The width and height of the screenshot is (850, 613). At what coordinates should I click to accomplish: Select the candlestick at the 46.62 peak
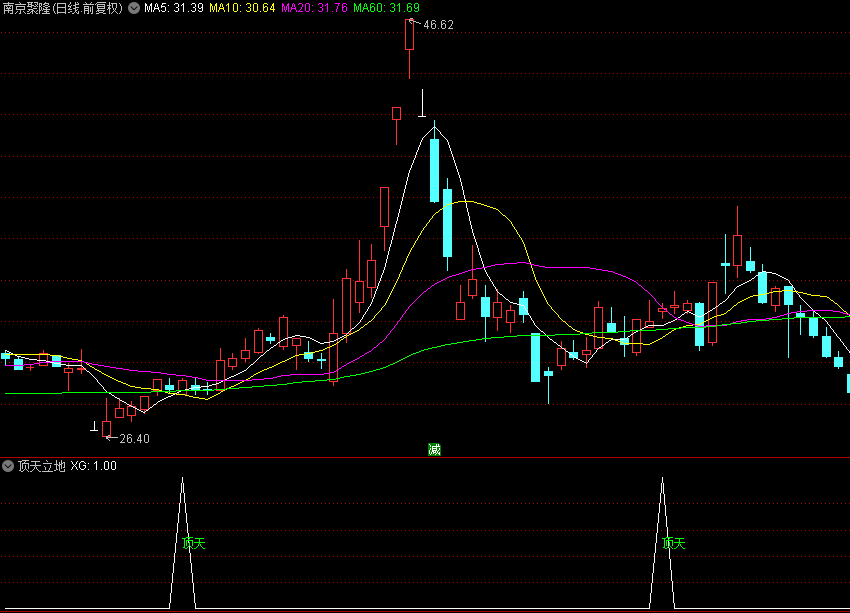[x=409, y=49]
